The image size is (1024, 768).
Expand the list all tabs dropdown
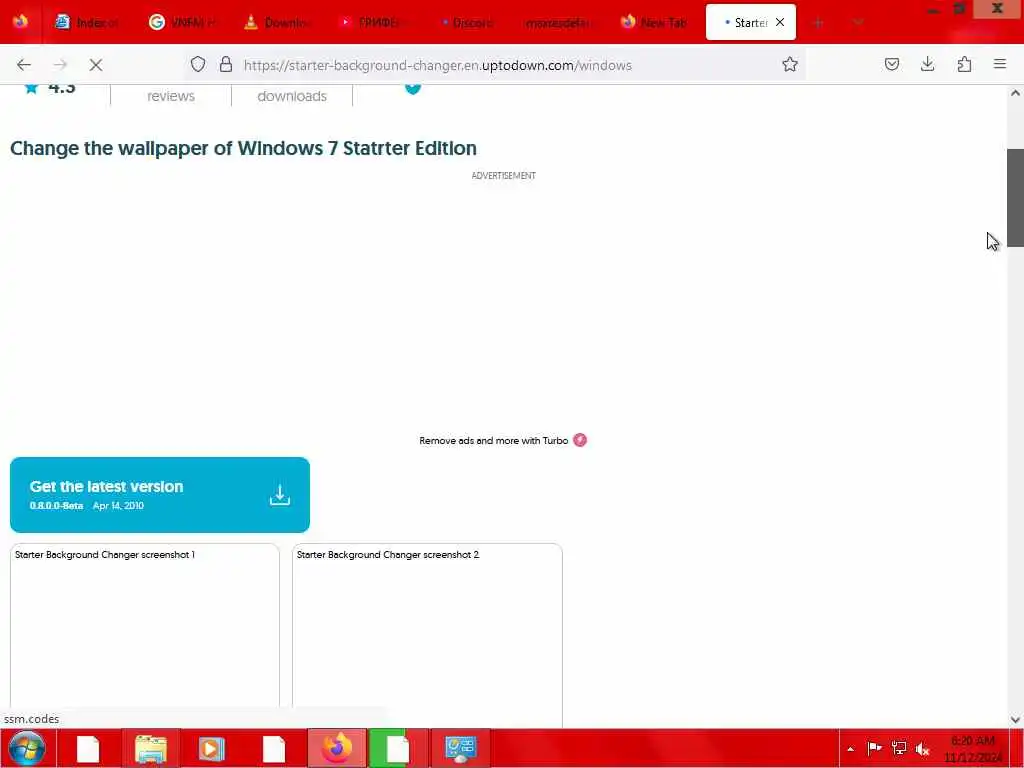(858, 23)
